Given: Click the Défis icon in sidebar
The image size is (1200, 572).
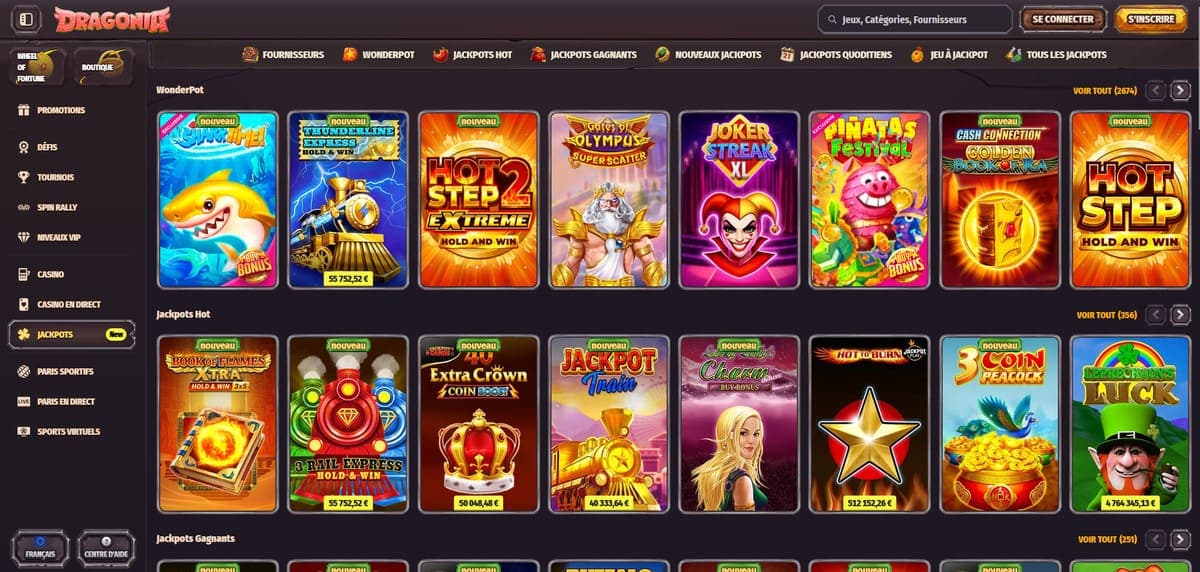Looking at the screenshot, I should pyautogui.click(x=24, y=147).
